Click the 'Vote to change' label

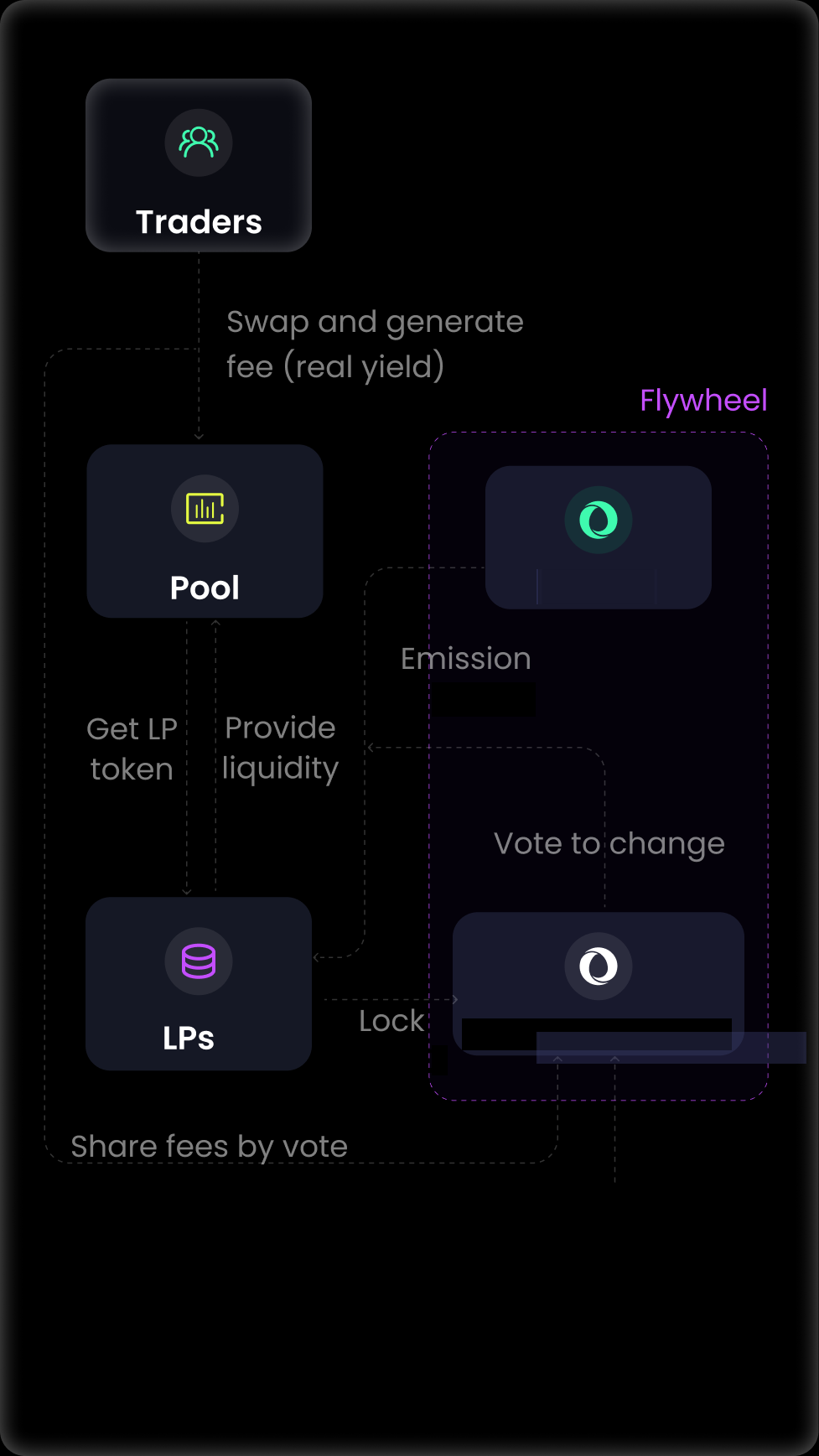pos(609,843)
